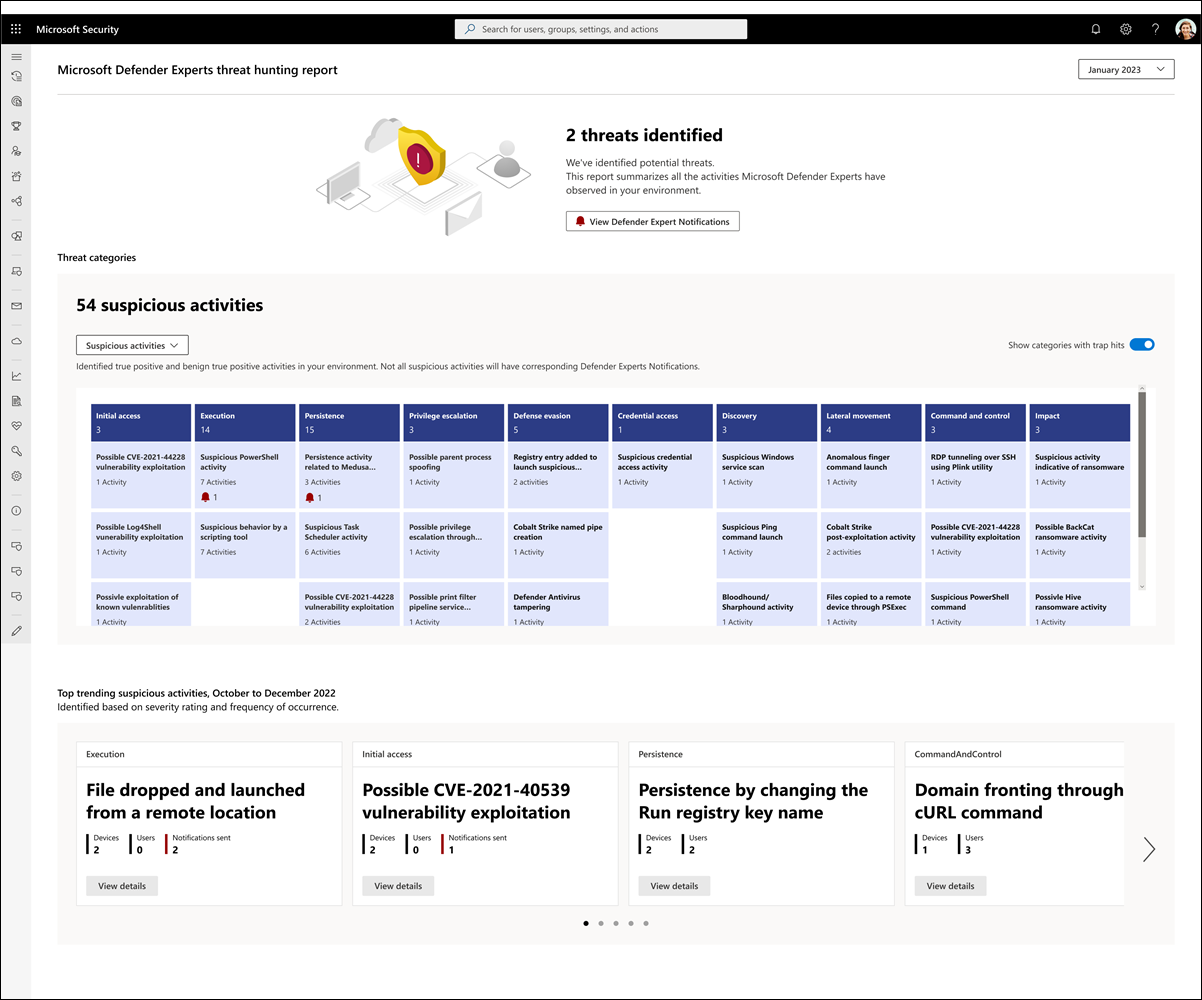The height and width of the screenshot is (1000, 1202).
Task: Open notifications bell in top bar
Action: point(1097,29)
